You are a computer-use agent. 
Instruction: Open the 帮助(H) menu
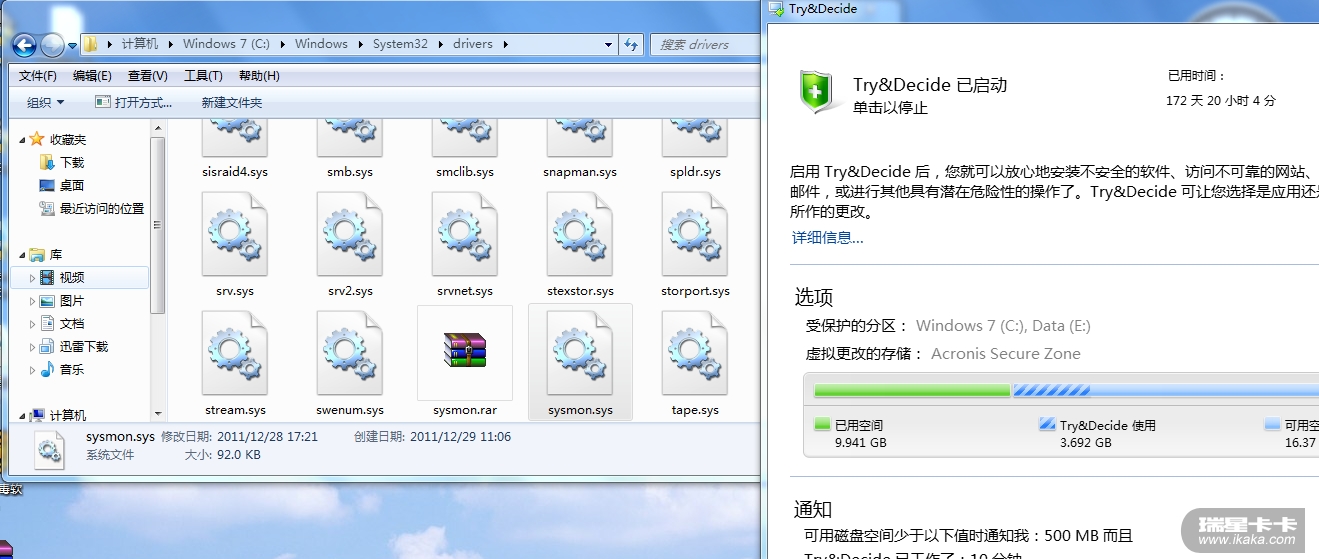click(259, 76)
